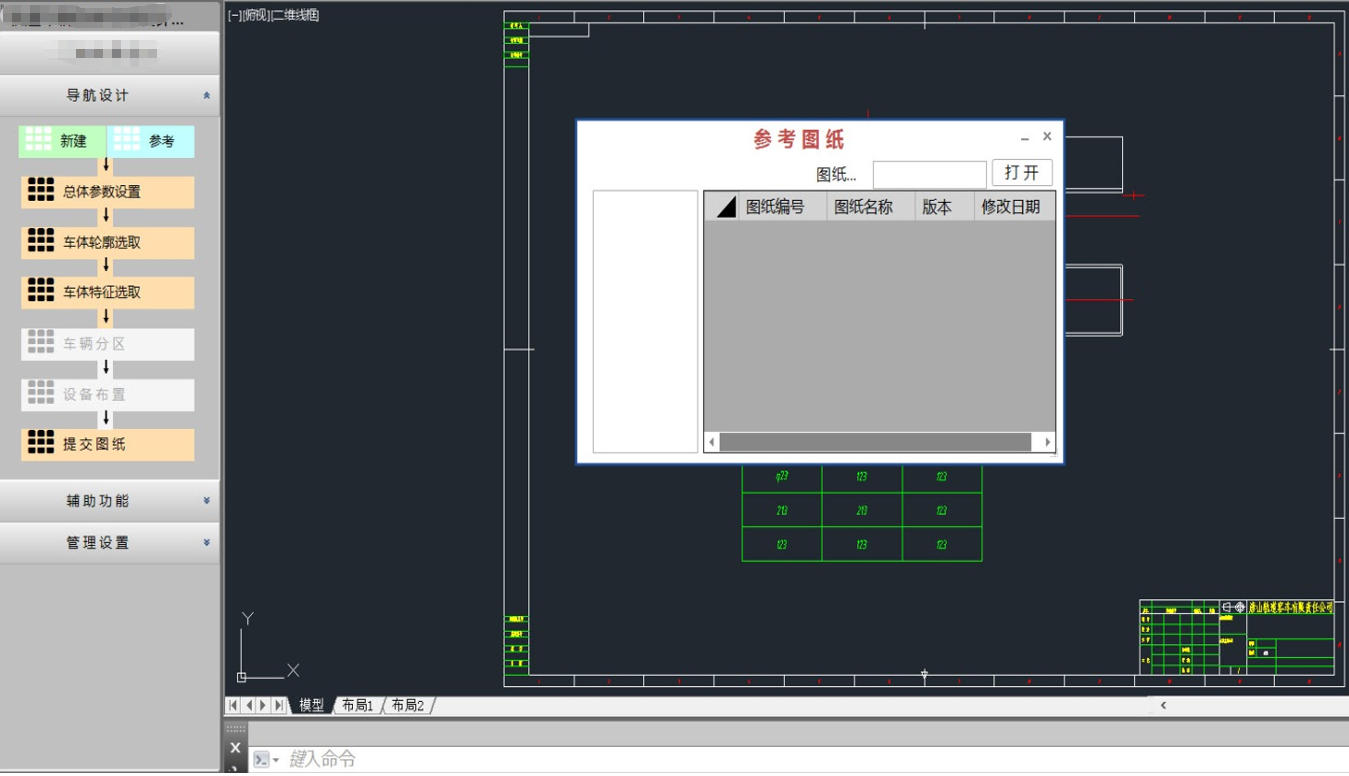Click the 车体轮廓选取 workflow icon
Image resolution: width=1349 pixels, height=776 pixels.
point(40,242)
